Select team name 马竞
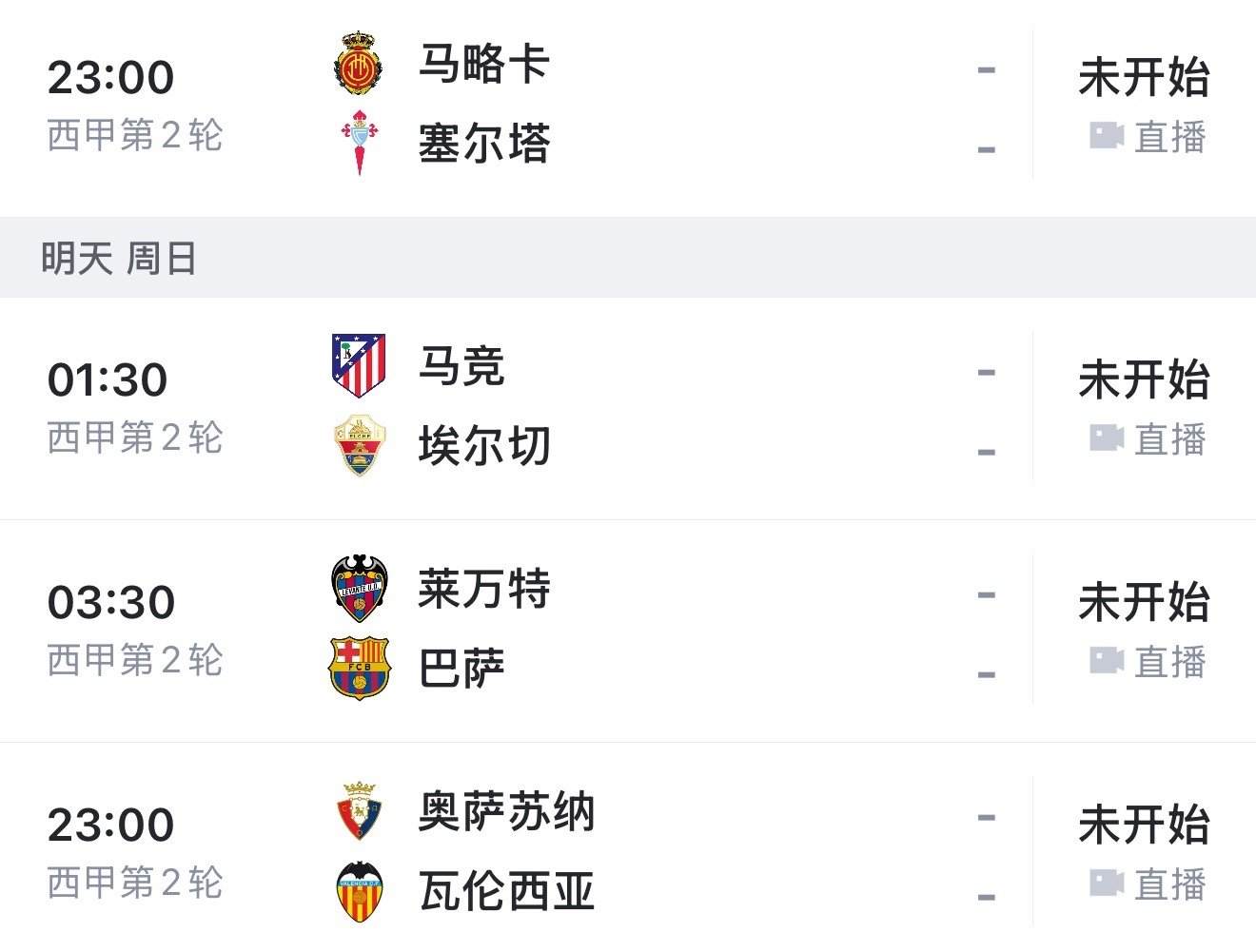Viewport: 1256px width, 952px height. 461,366
